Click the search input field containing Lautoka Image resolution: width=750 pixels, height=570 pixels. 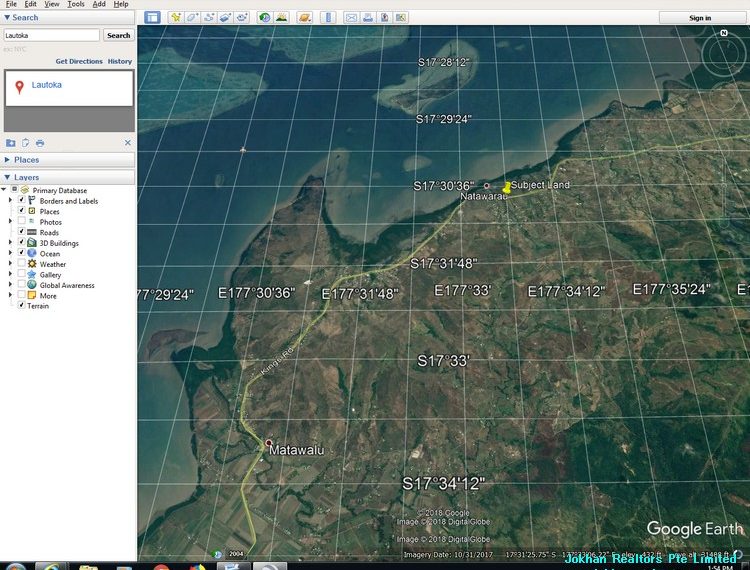(51, 35)
